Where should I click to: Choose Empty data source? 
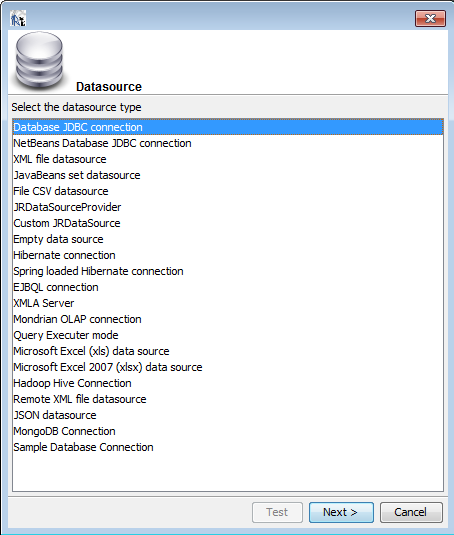coord(228,240)
